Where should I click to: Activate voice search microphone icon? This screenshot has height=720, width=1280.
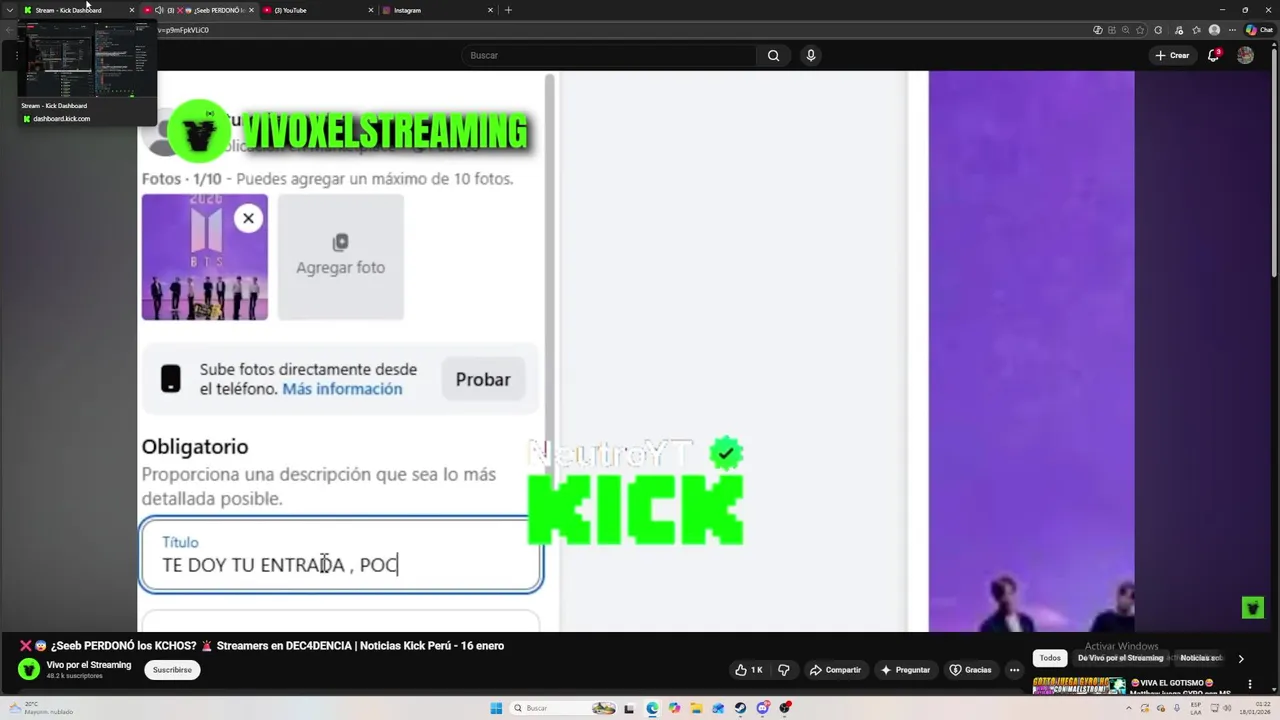click(x=811, y=55)
